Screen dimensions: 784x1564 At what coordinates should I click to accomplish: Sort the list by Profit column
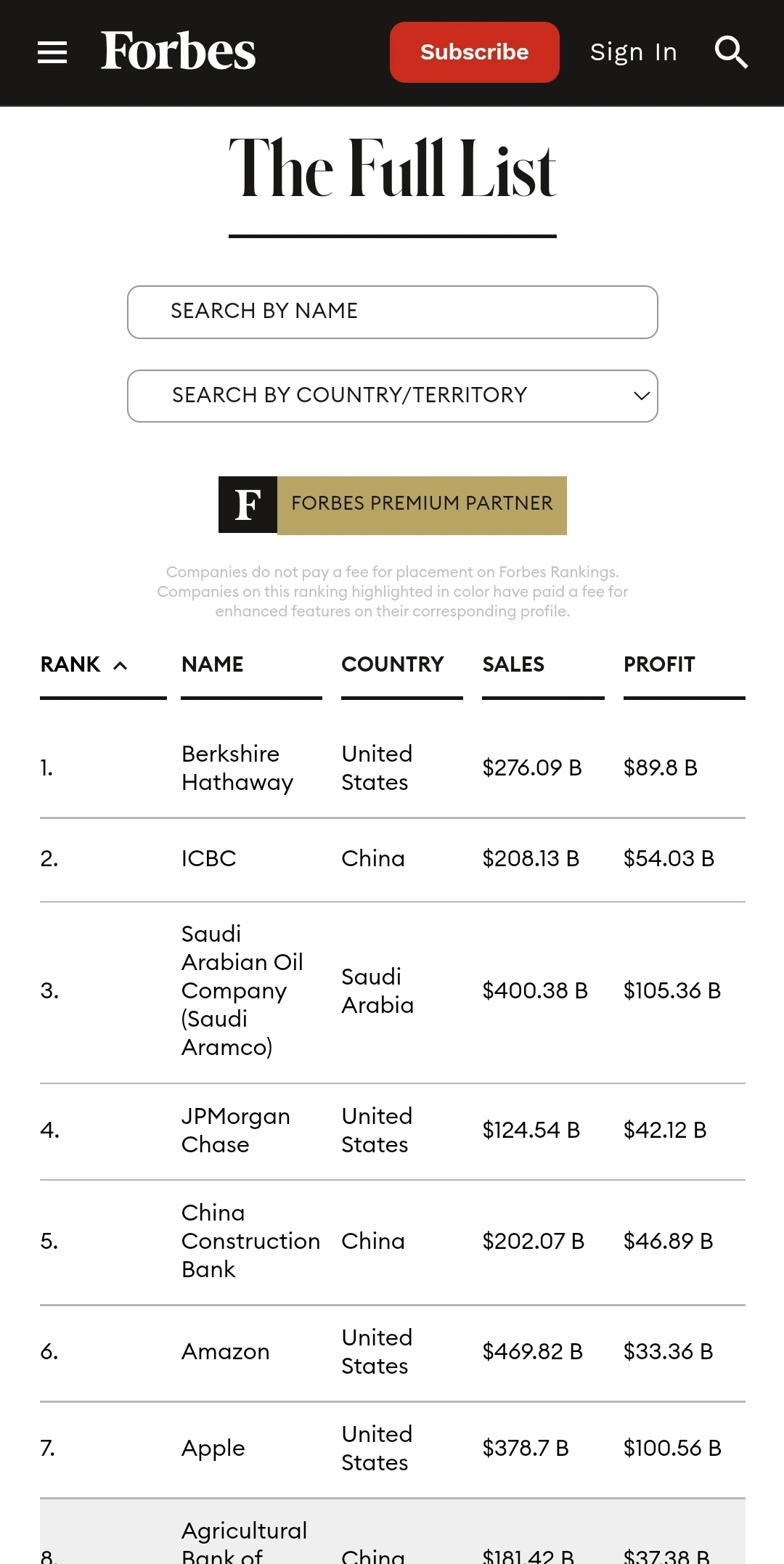click(659, 664)
